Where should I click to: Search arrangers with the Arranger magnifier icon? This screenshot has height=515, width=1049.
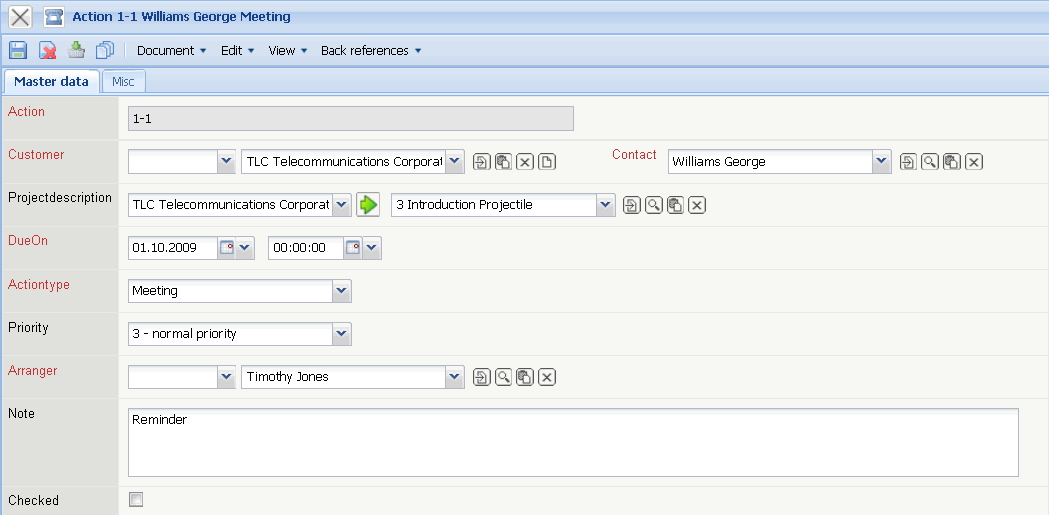(503, 377)
